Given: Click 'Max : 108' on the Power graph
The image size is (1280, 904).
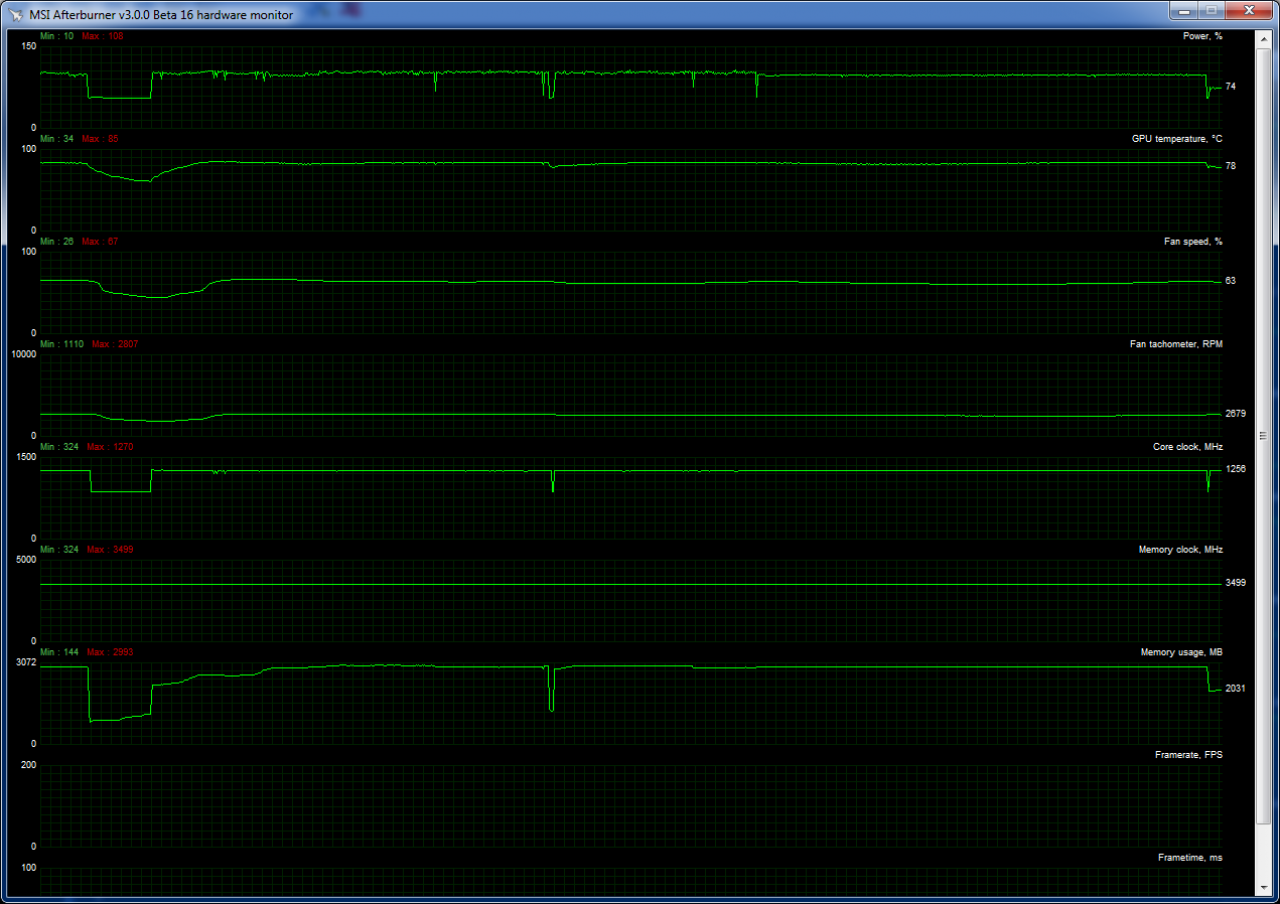Looking at the screenshot, I should click(102, 36).
